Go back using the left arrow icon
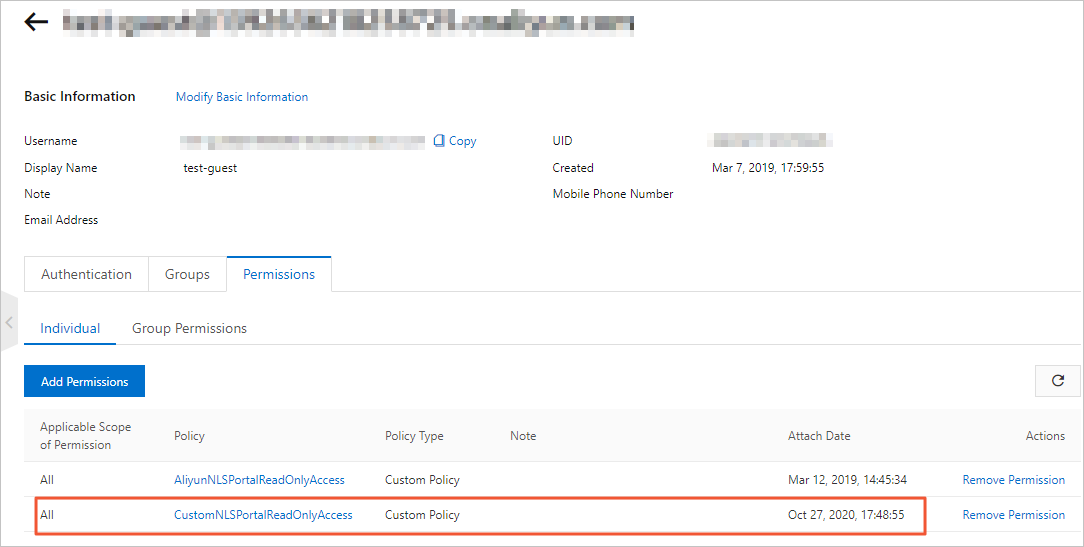The image size is (1084, 547). point(36,22)
